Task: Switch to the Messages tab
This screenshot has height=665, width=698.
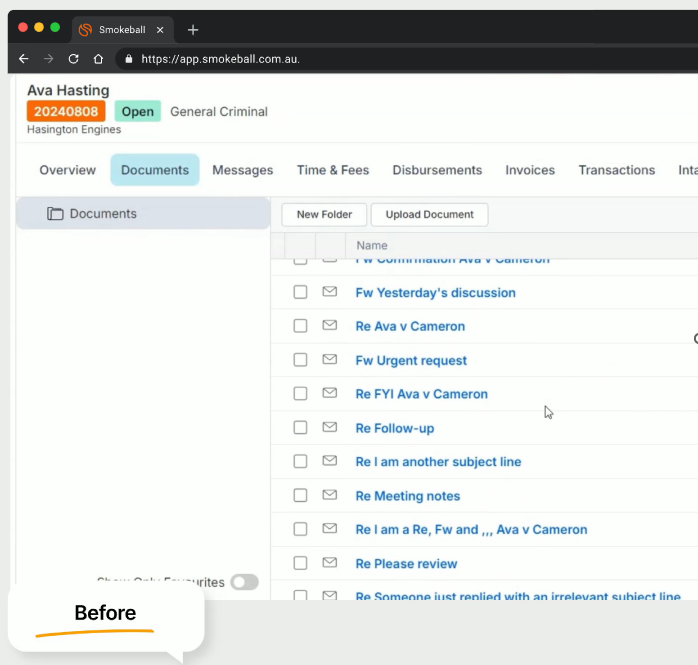Action: (x=242, y=170)
